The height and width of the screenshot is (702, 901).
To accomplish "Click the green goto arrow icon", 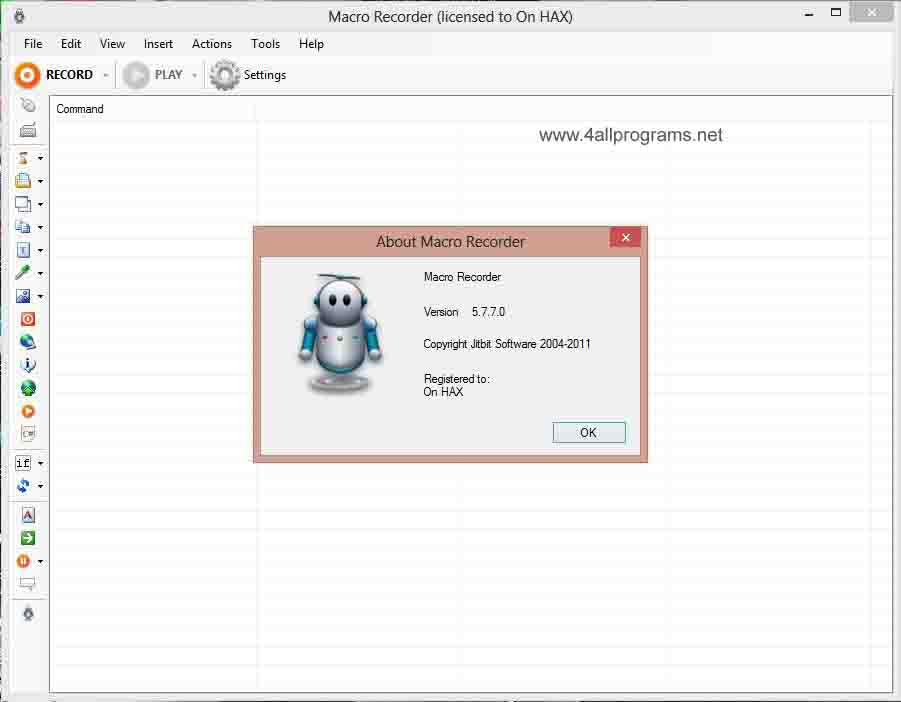I will pyautogui.click(x=28, y=538).
